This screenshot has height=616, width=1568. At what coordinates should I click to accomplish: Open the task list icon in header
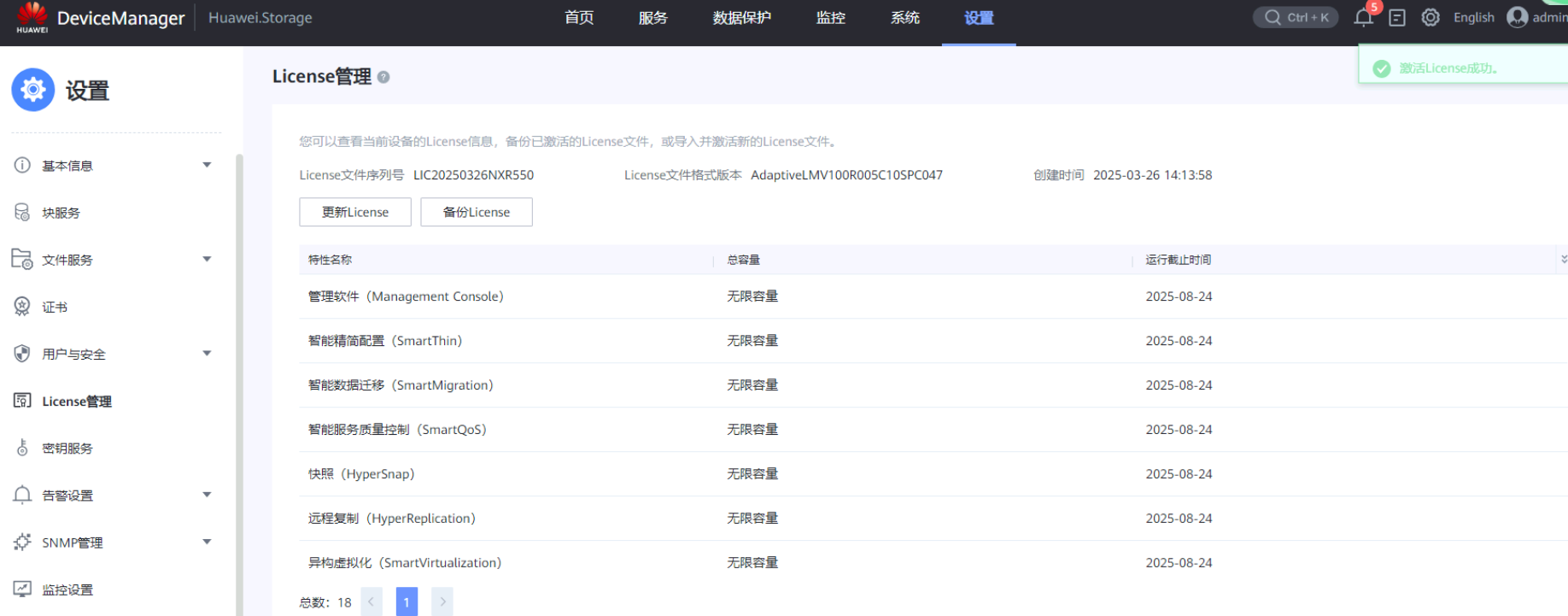point(1397,18)
